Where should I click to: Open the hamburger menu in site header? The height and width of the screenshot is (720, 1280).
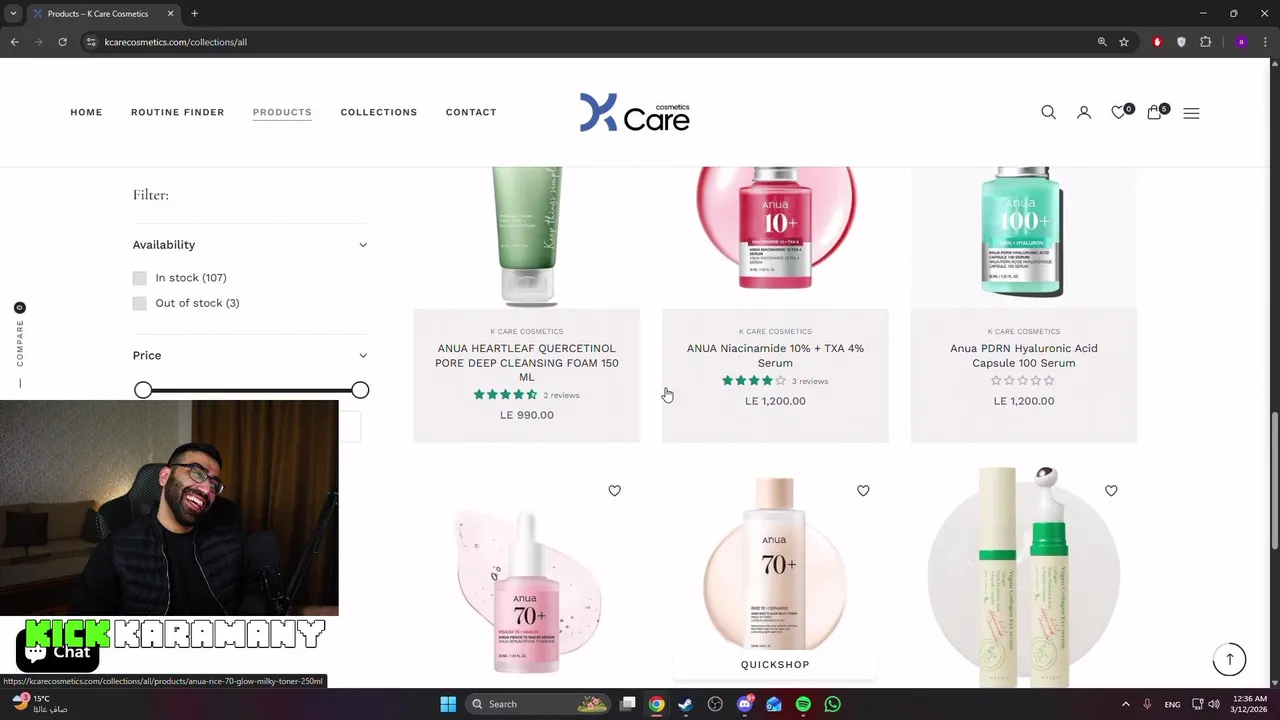pos(1191,113)
